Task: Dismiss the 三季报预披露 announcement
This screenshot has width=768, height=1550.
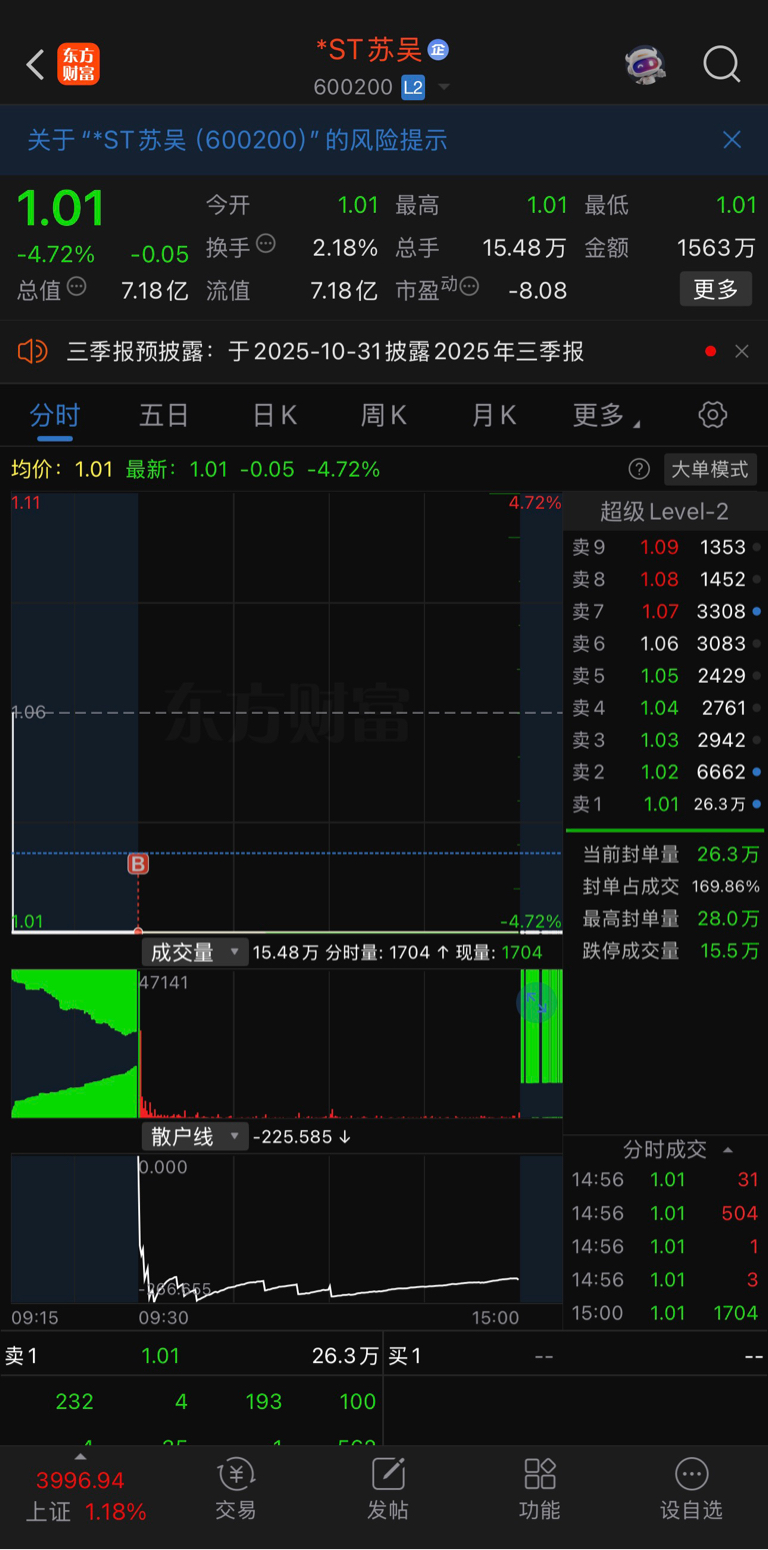Action: pos(742,351)
